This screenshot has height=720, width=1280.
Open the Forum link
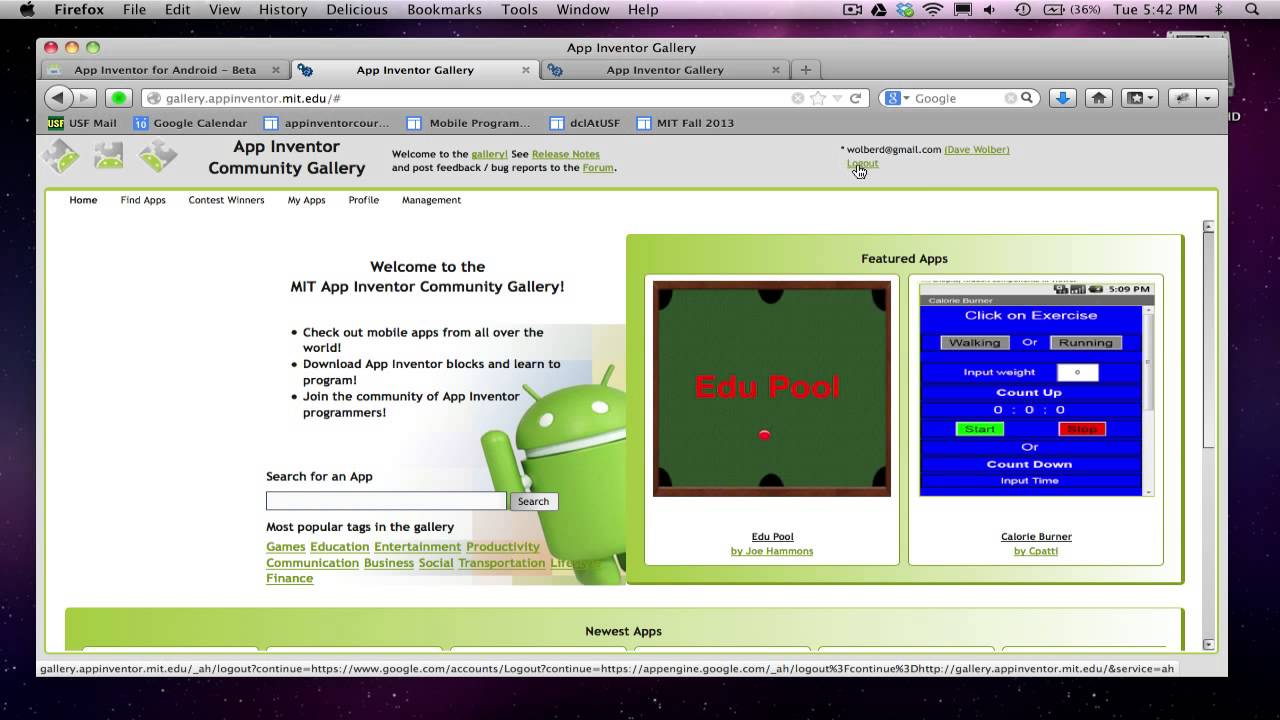[598, 168]
